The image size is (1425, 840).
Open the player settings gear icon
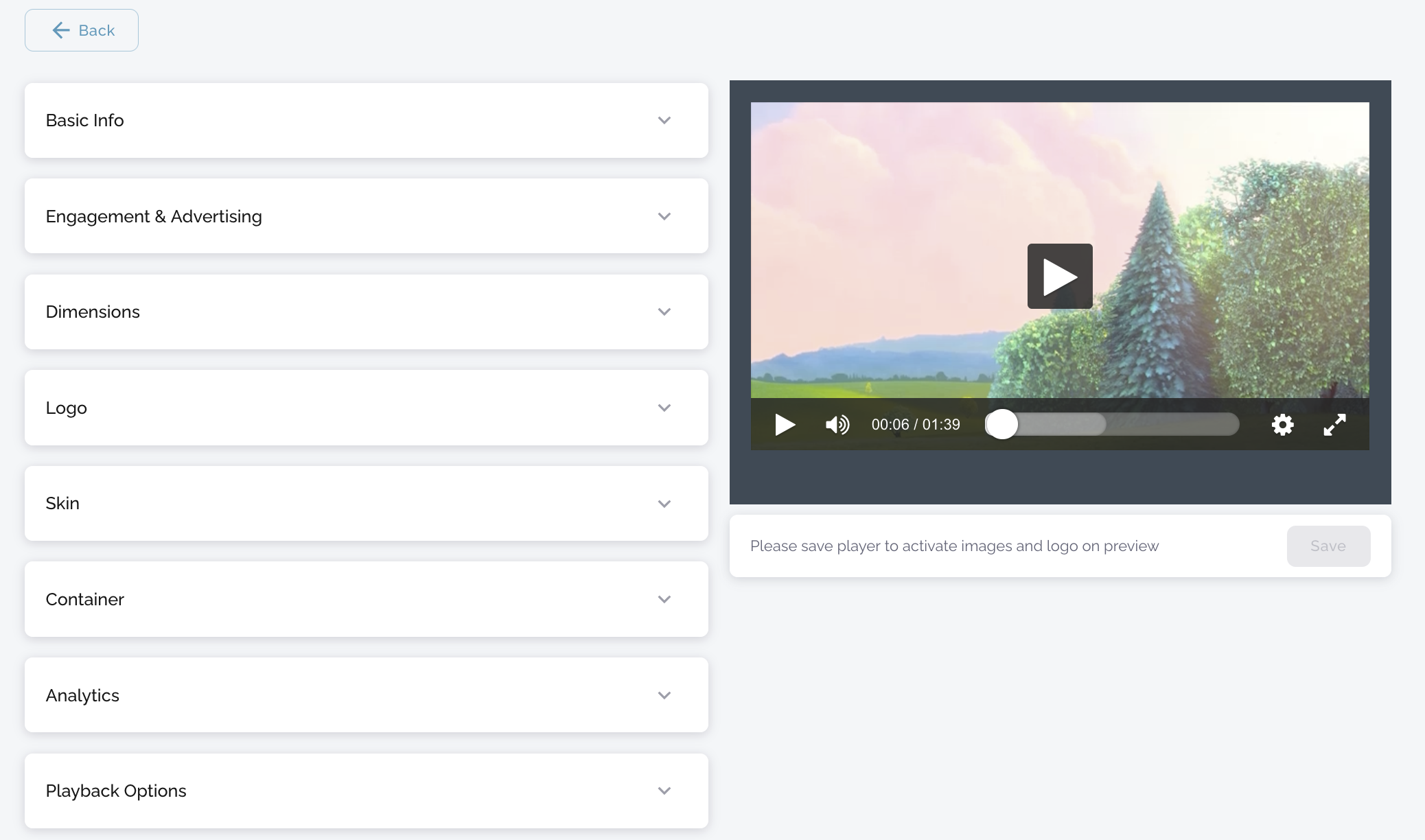click(x=1282, y=425)
